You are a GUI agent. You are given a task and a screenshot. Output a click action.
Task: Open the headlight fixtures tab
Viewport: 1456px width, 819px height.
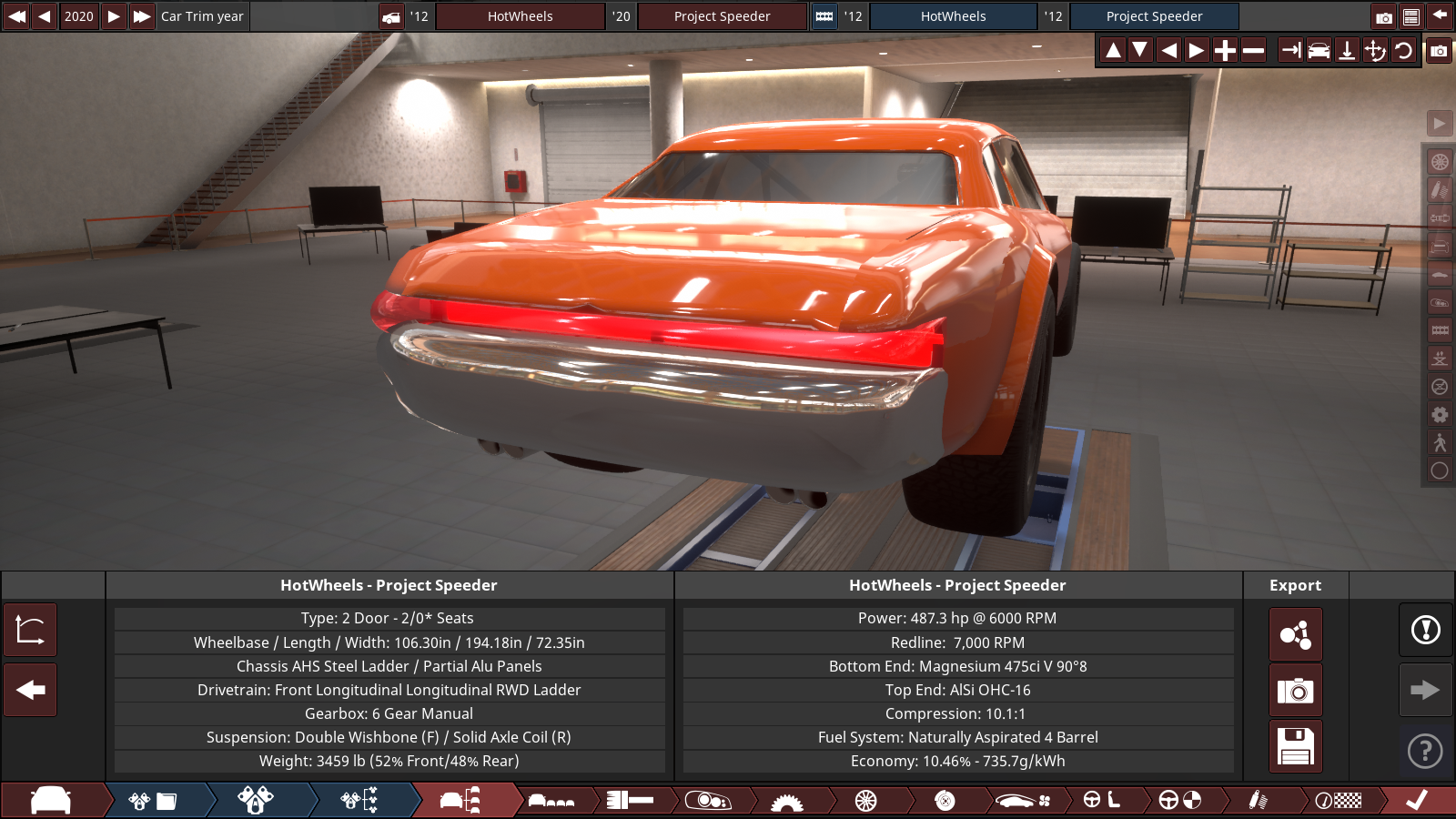tap(708, 800)
